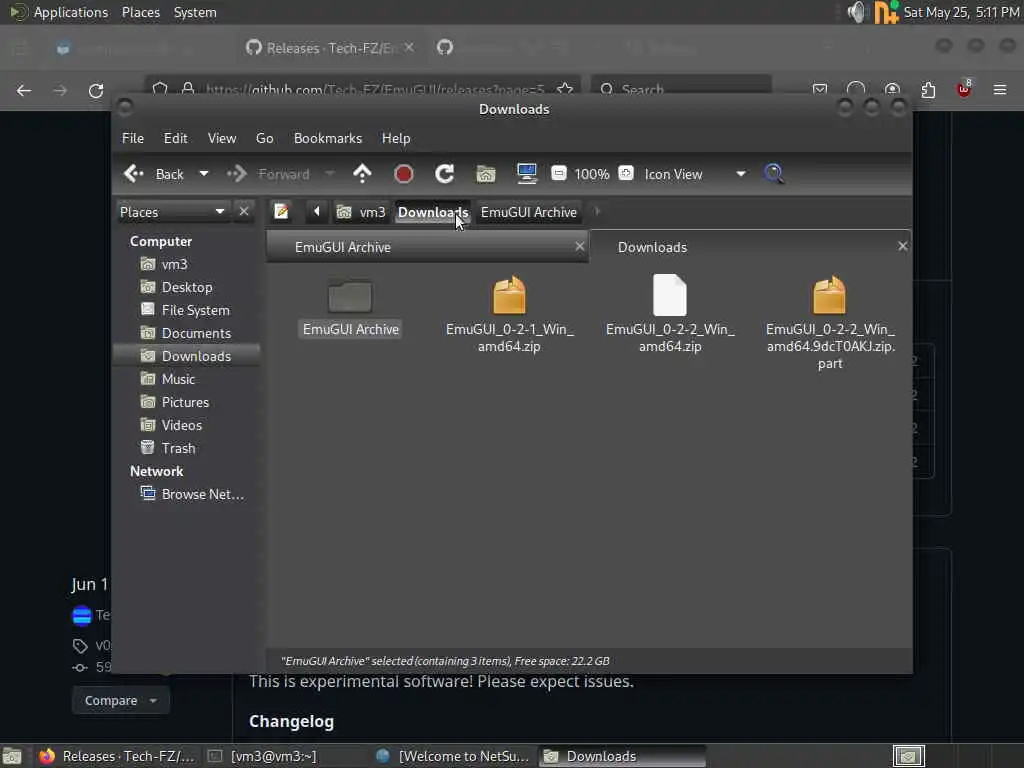Image resolution: width=1024 pixels, height=768 pixels.
Task: Open the Compare dropdown on GitHub page
Action: click(x=121, y=701)
